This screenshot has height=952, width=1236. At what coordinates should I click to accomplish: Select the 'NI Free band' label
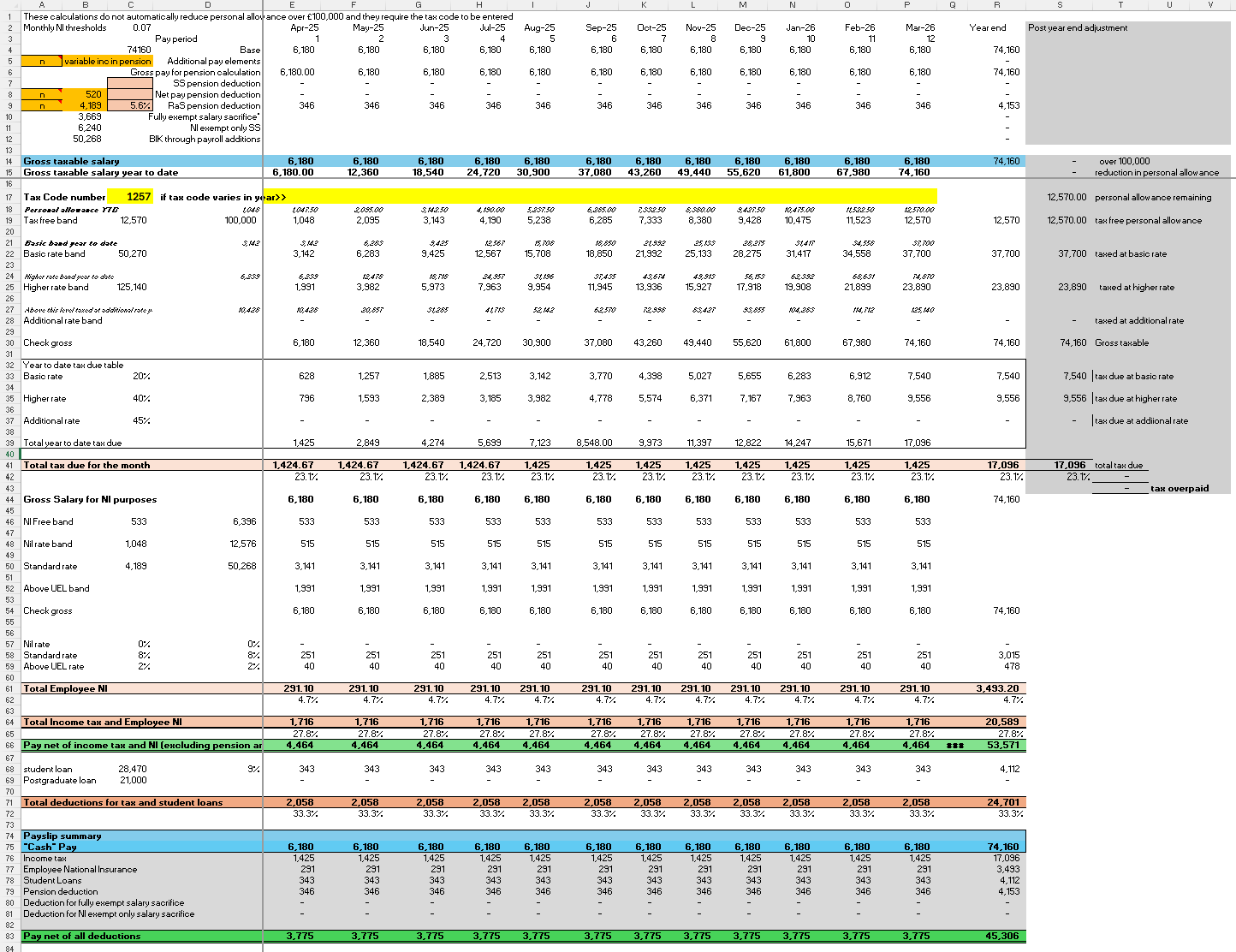pos(48,521)
